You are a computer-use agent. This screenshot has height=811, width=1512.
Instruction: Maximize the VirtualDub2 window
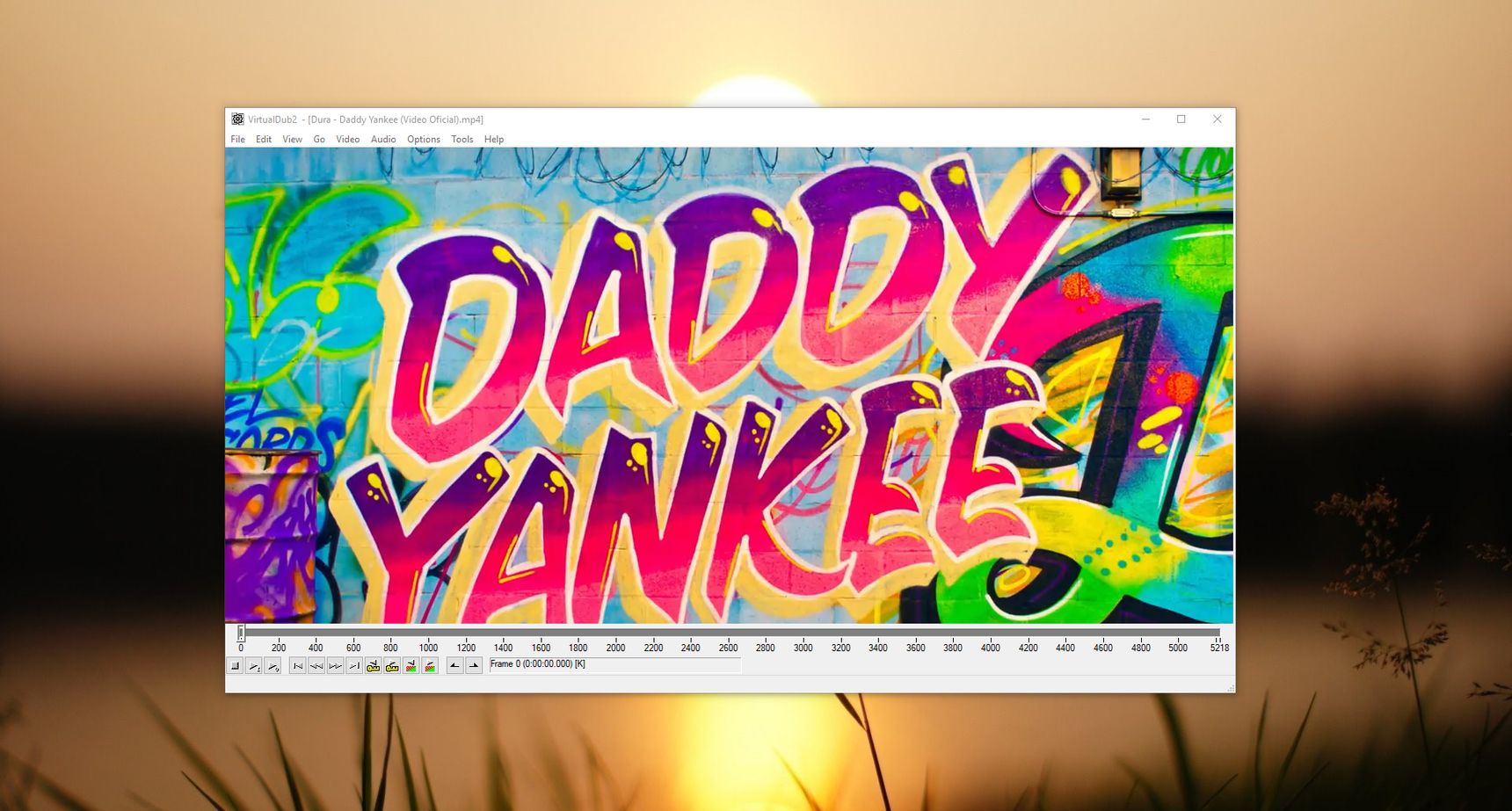pyautogui.click(x=1181, y=119)
